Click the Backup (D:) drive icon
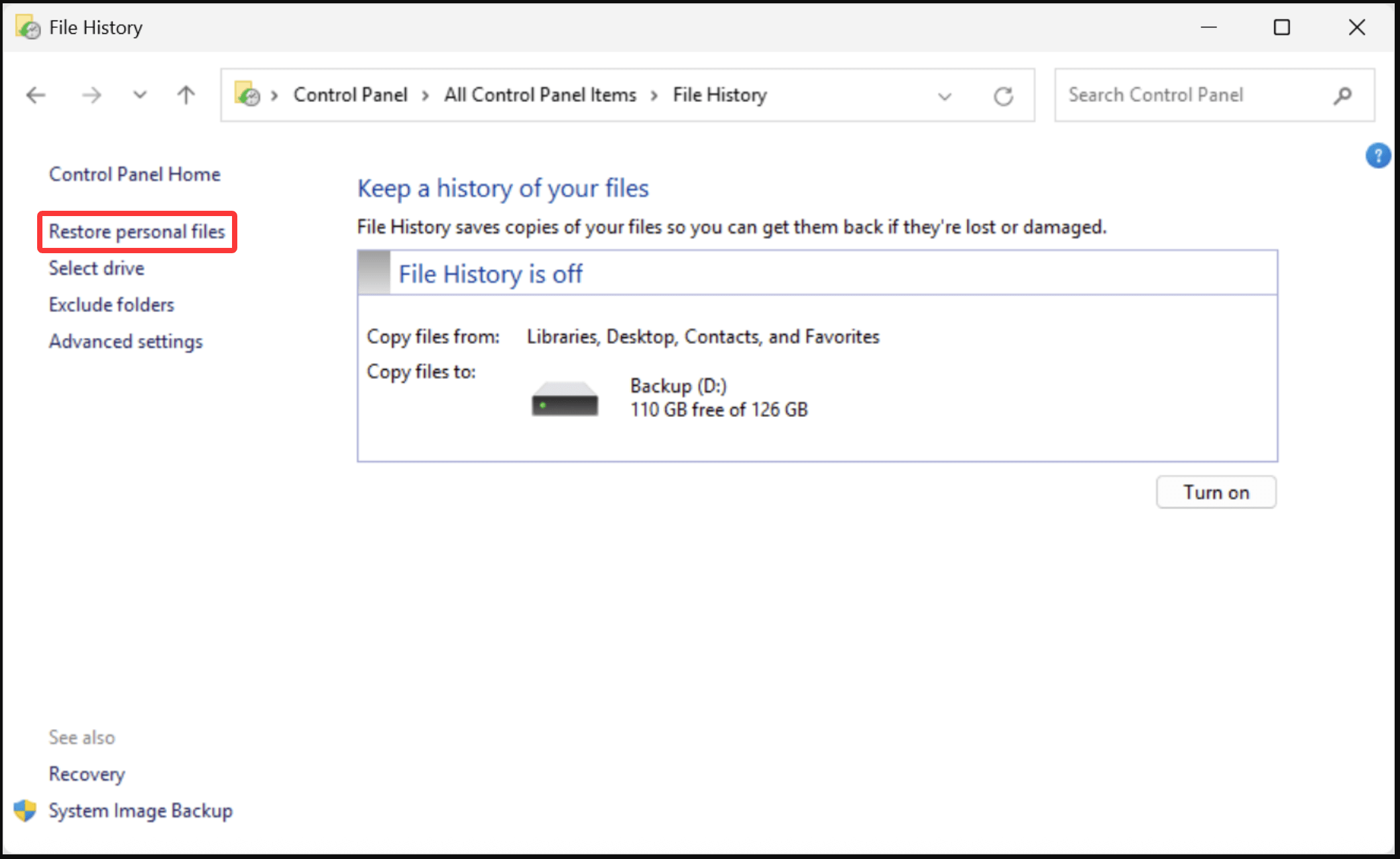Image resolution: width=1400 pixels, height=859 pixels. point(564,397)
